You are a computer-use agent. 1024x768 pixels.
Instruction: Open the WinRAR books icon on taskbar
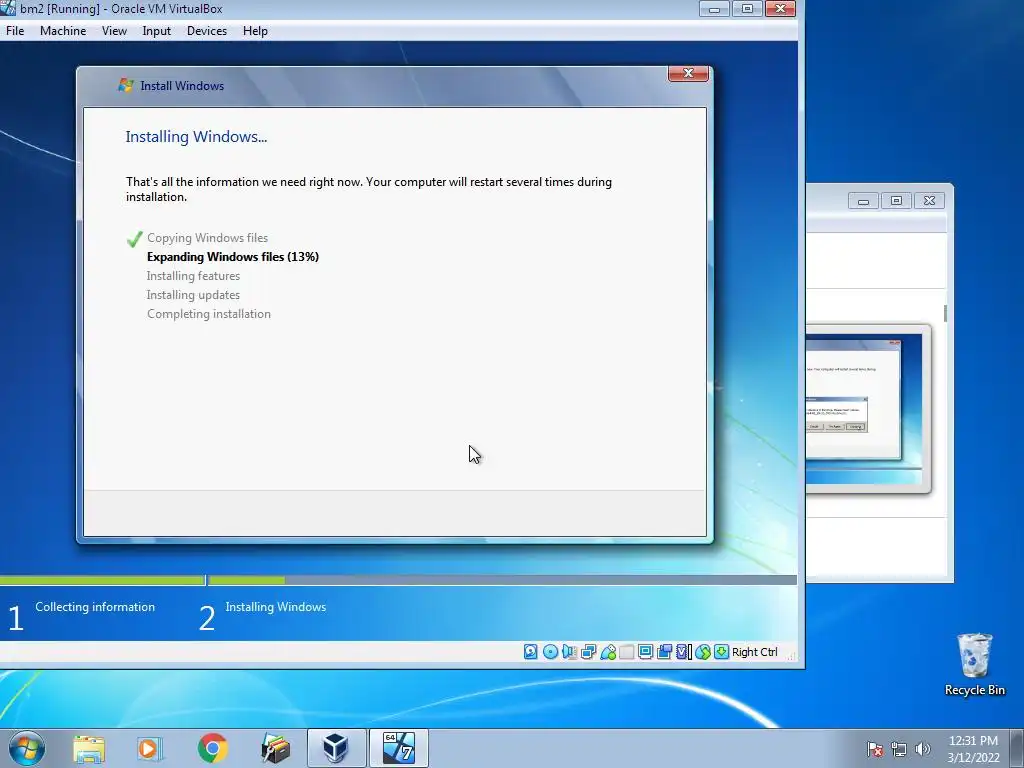pyautogui.click(x=275, y=748)
